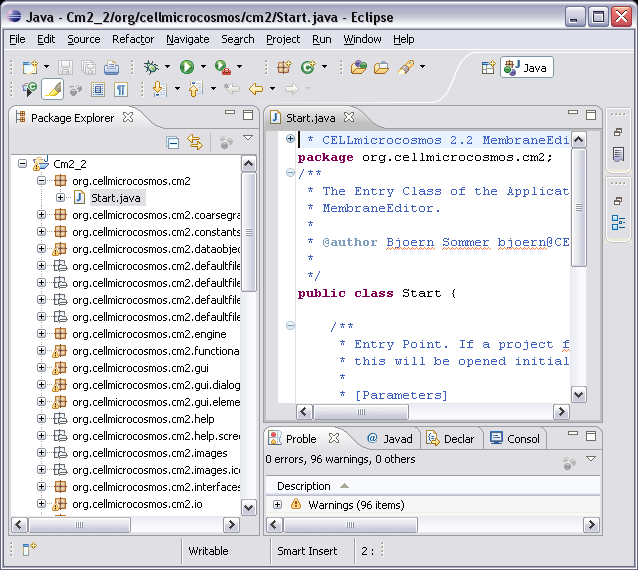Click Collapse All in Package Explorer
The width and height of the screenshot is (638, 570).
tap(173, 142)
